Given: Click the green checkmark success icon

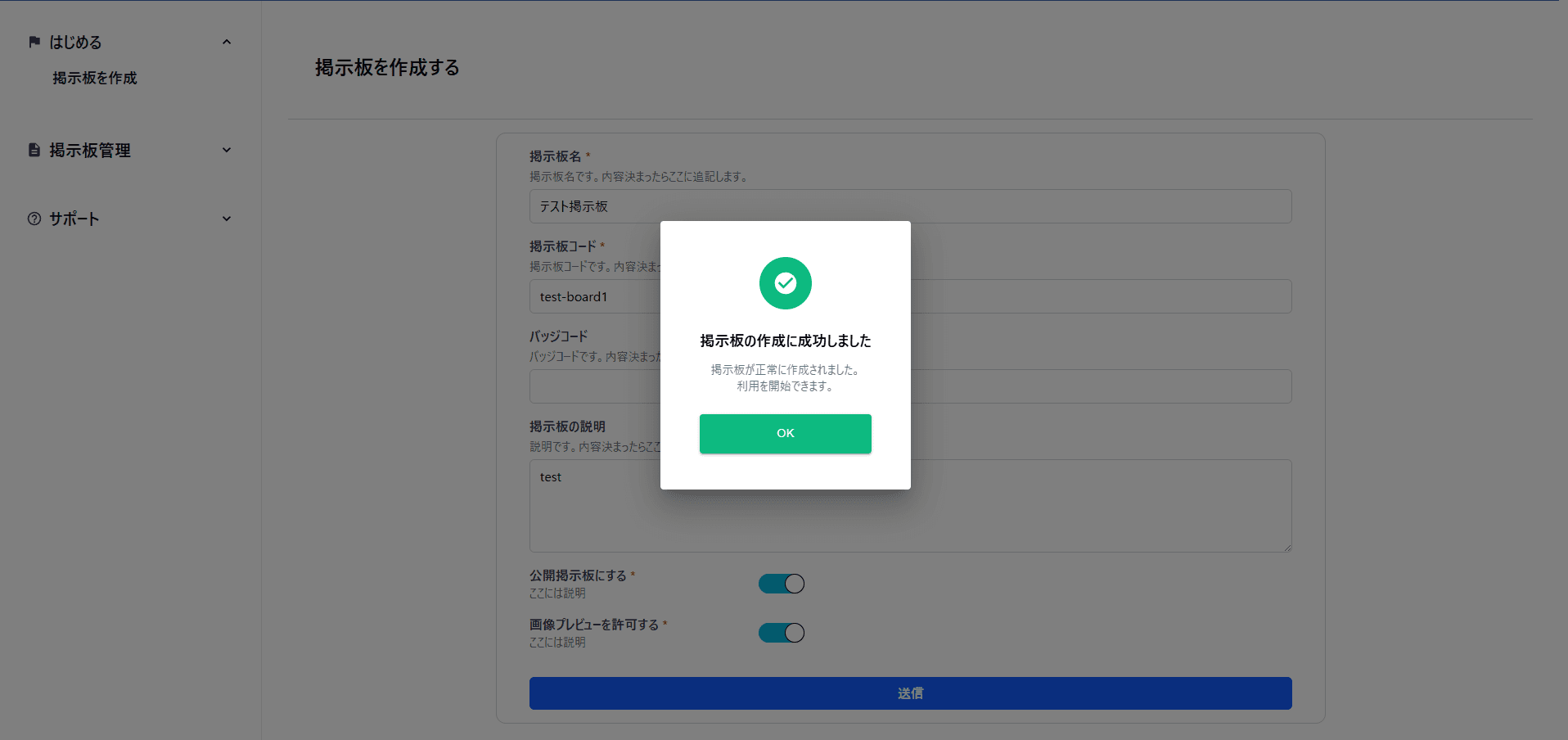Looking at the screenshot, I should point(785,283).
